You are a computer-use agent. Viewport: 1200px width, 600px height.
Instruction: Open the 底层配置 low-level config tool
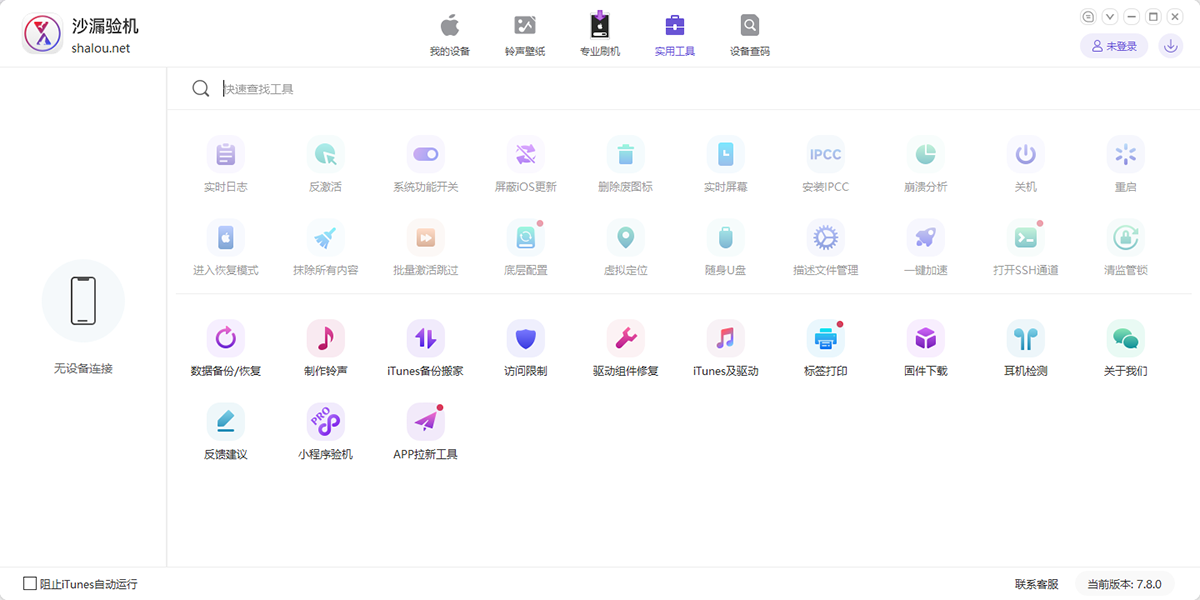coord(526,248)
